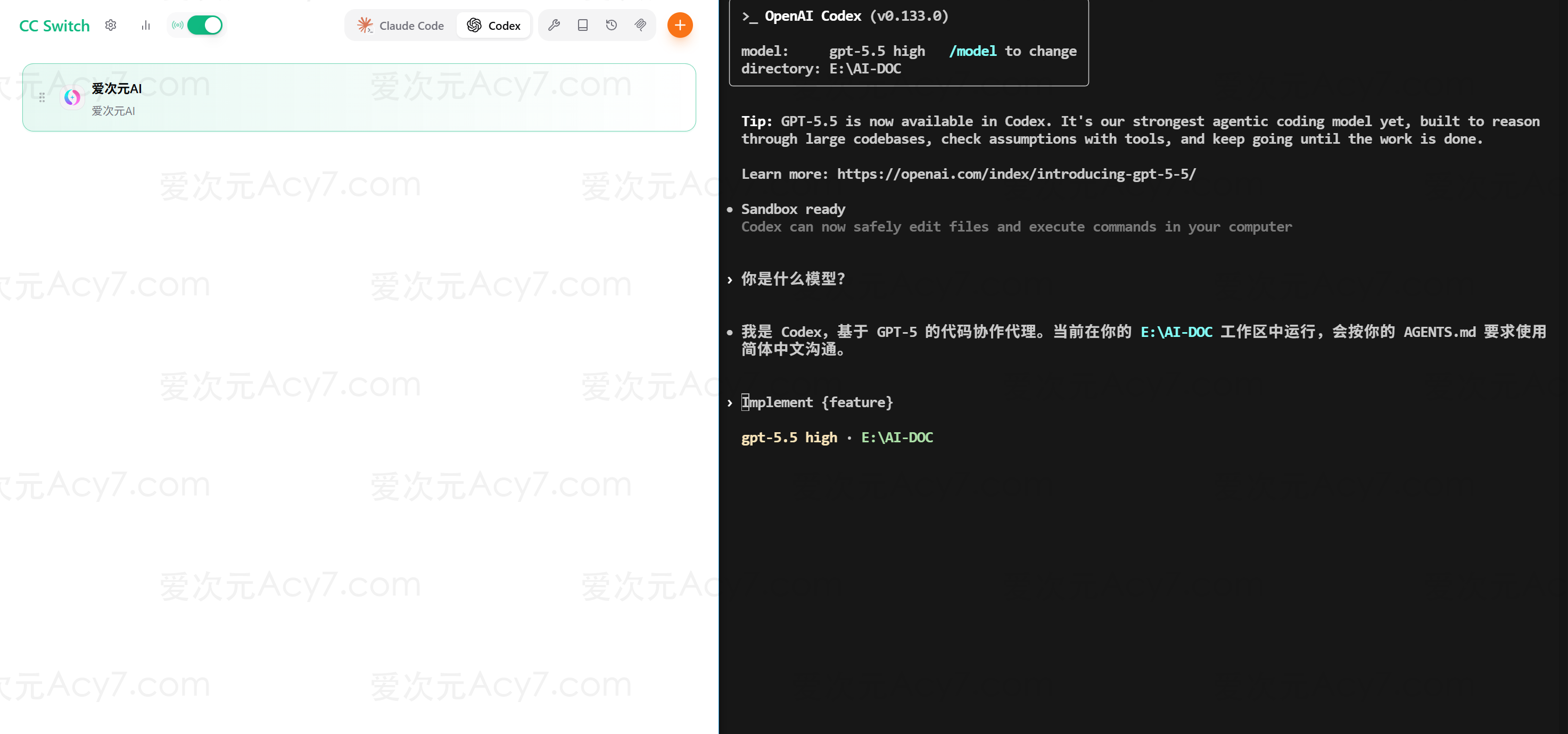Viewport: 1568px width, 734px height.
Task: Click the Claude starburst icon on its tab
Action: click(x=365, y=25)
